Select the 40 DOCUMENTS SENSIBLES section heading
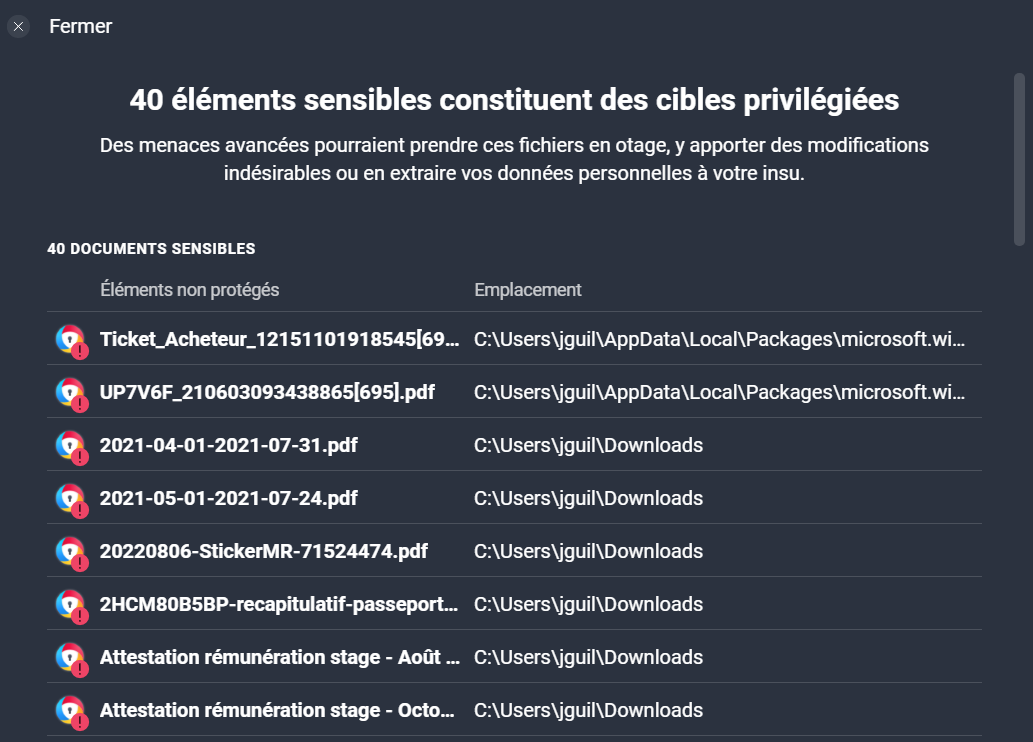 [151, 248]
